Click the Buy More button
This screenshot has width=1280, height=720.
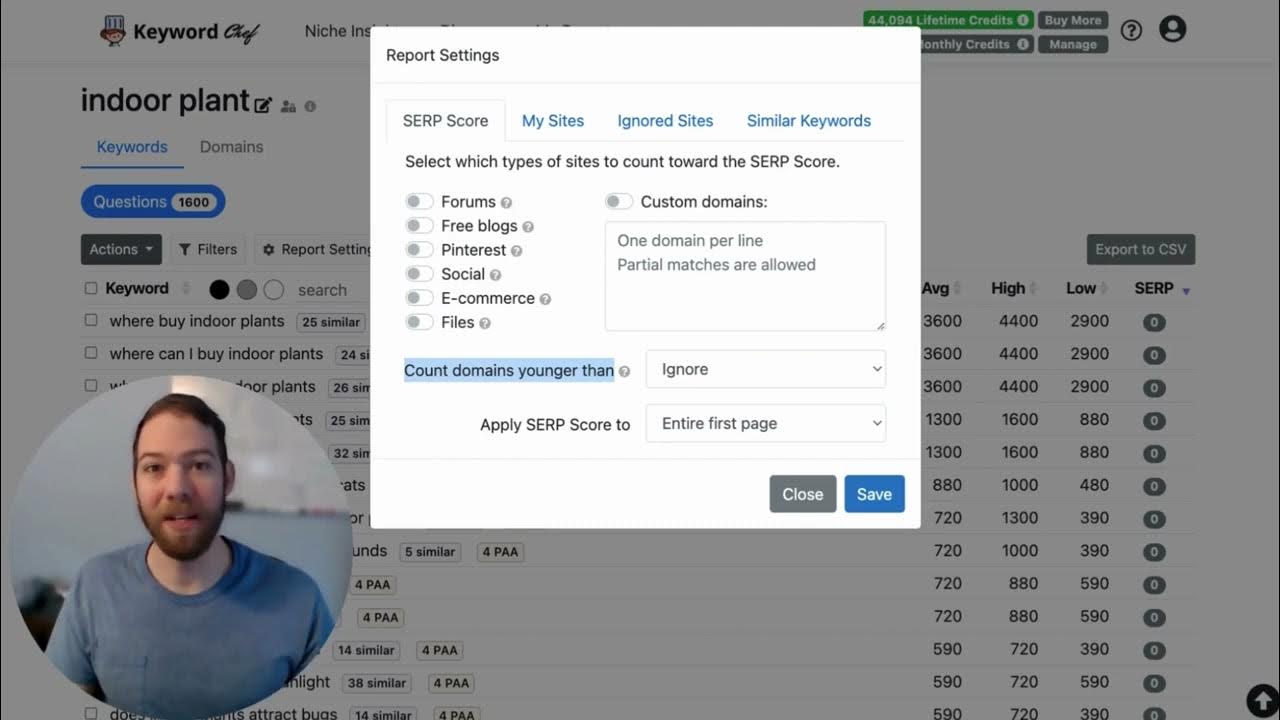tap(1073, 20)
